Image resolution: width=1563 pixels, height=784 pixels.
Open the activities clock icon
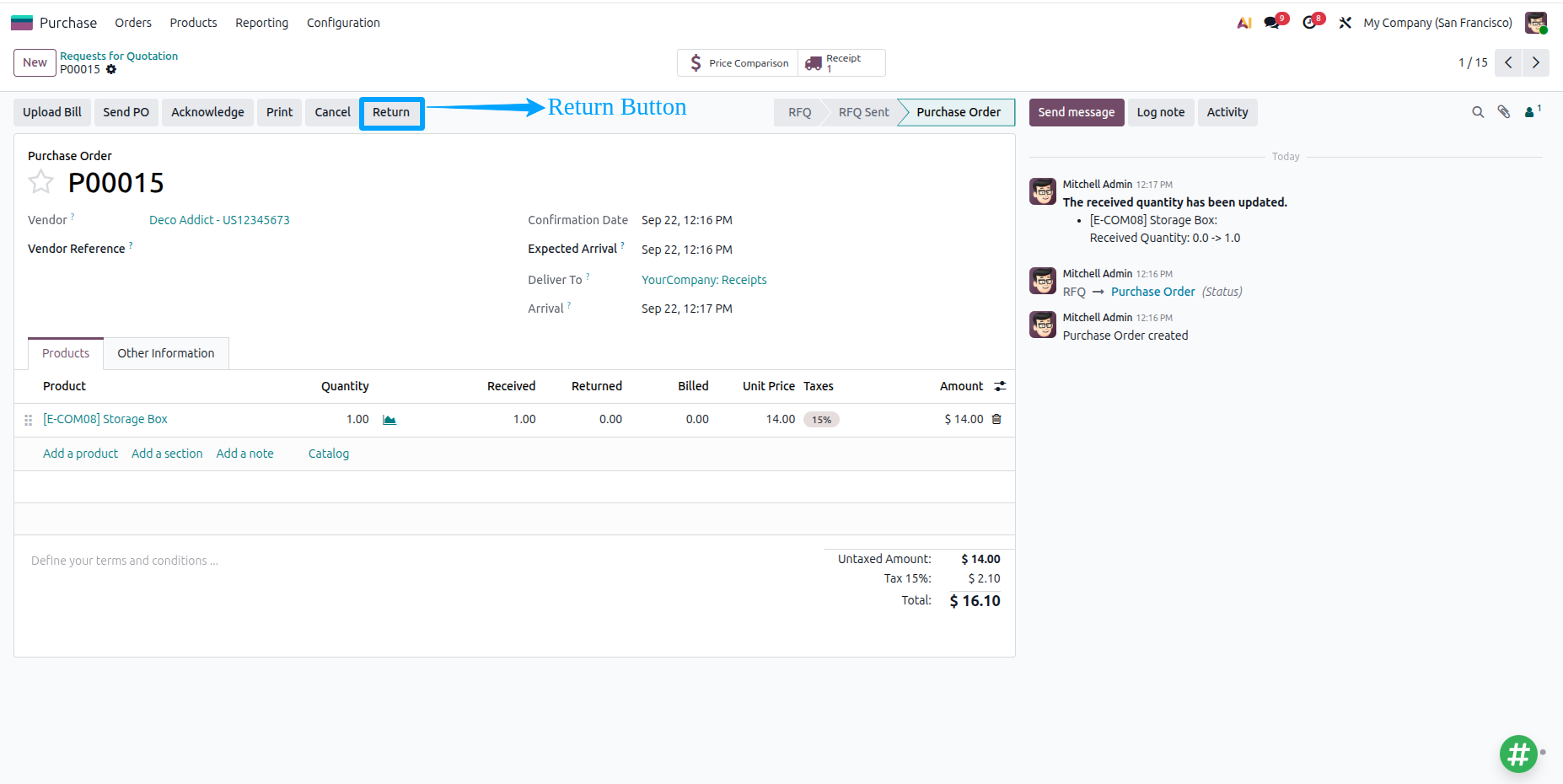[1309, 23]
